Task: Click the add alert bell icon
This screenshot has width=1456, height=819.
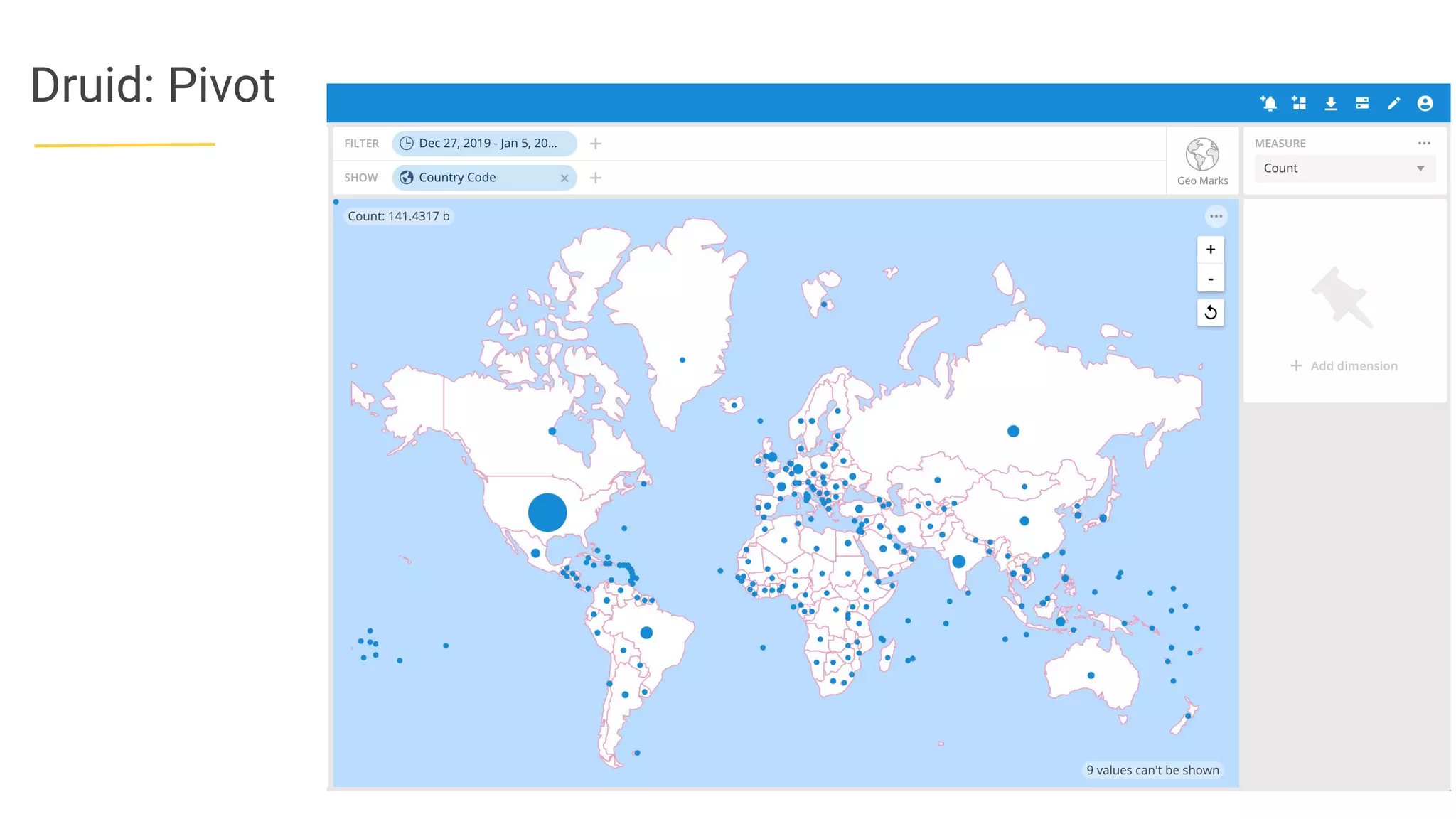Action: tap(1268, 104)
